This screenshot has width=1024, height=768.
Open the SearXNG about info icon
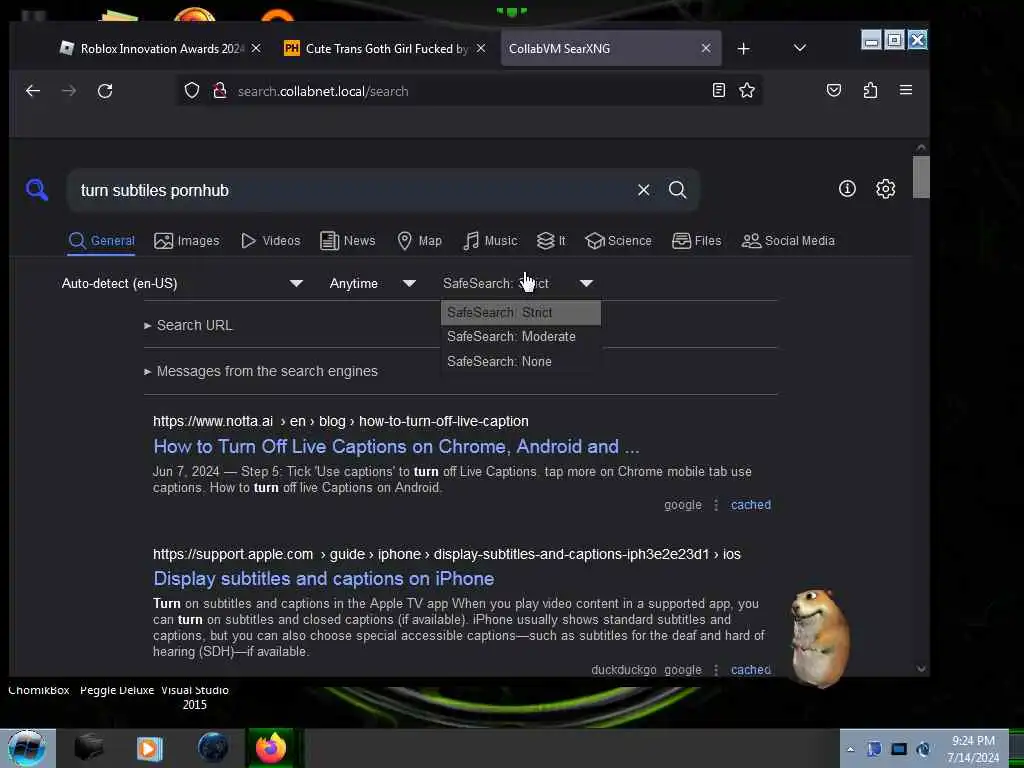(x=847, y=189)
